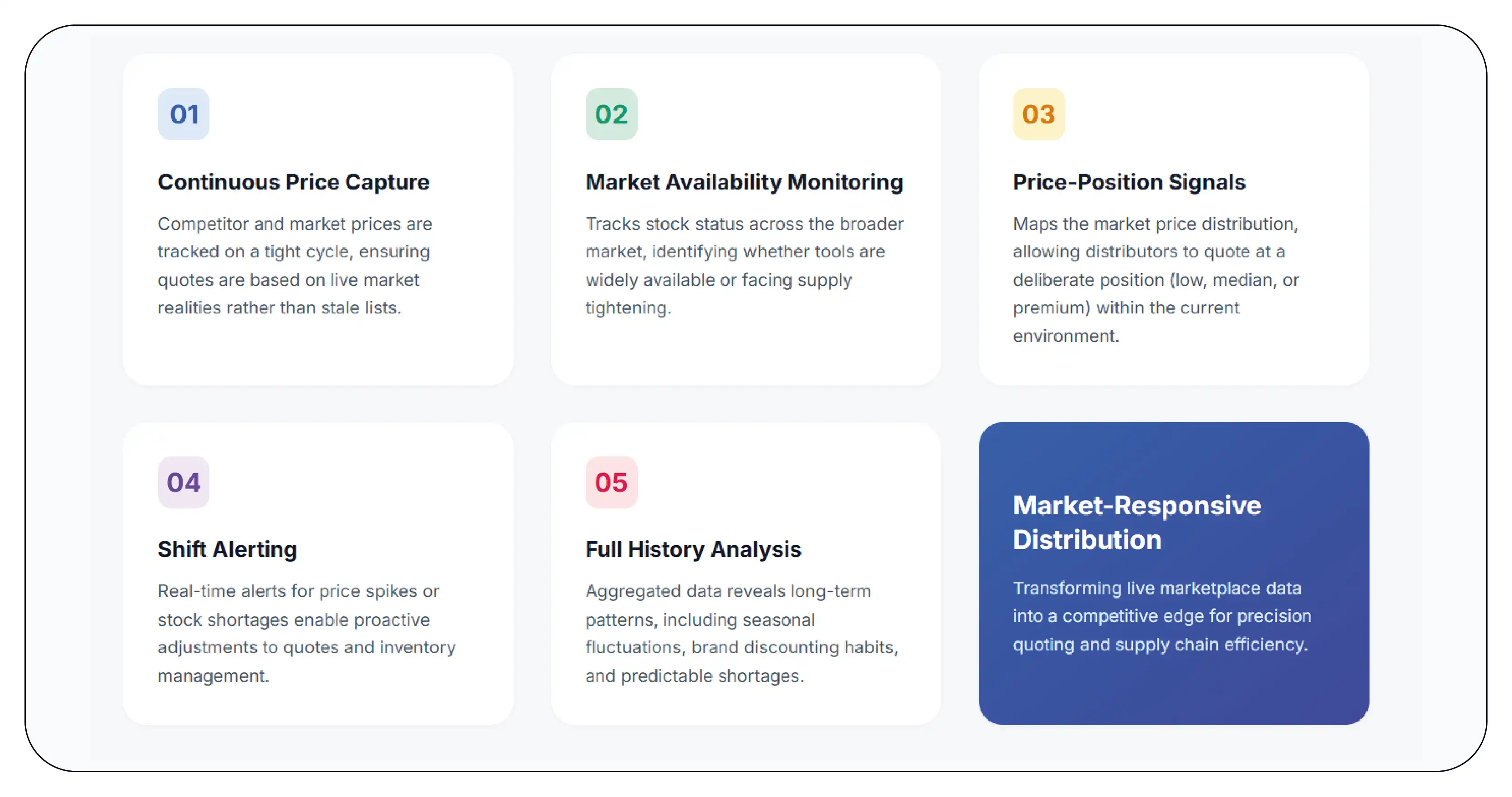Click the pink 05 number badge

pos(611,482)
